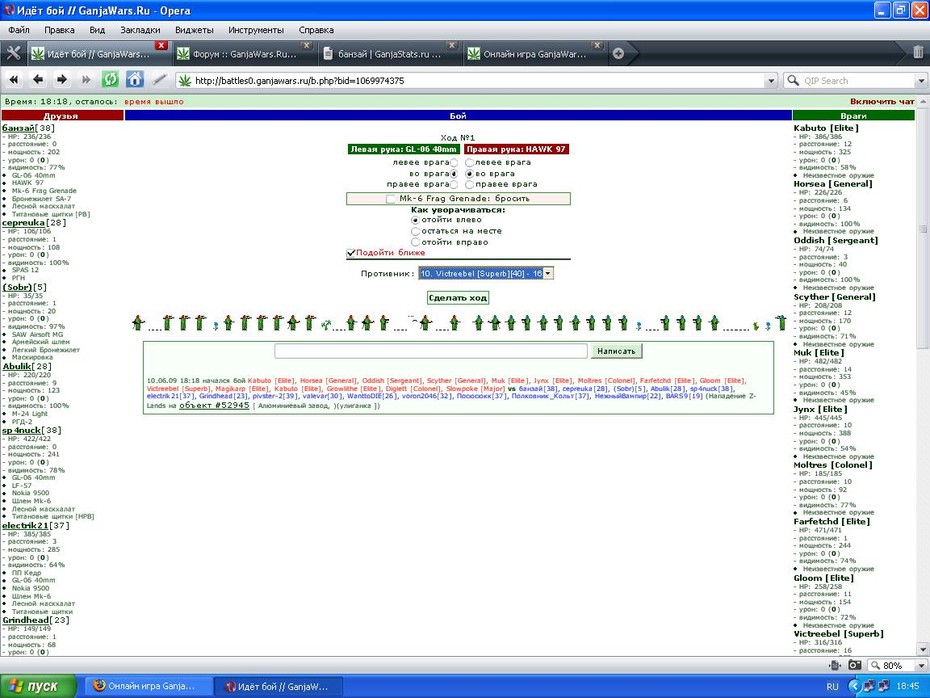Switch to 'банзай | GanjaStats.ru' tab
This screenshot has height=698, width=930.
click(x=389, y=54)
